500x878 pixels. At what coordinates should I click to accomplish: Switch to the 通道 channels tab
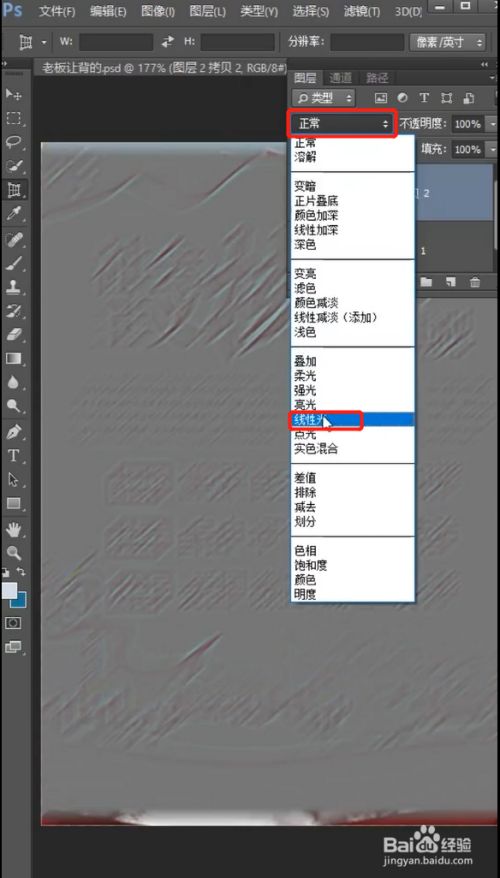pos(341,78)
